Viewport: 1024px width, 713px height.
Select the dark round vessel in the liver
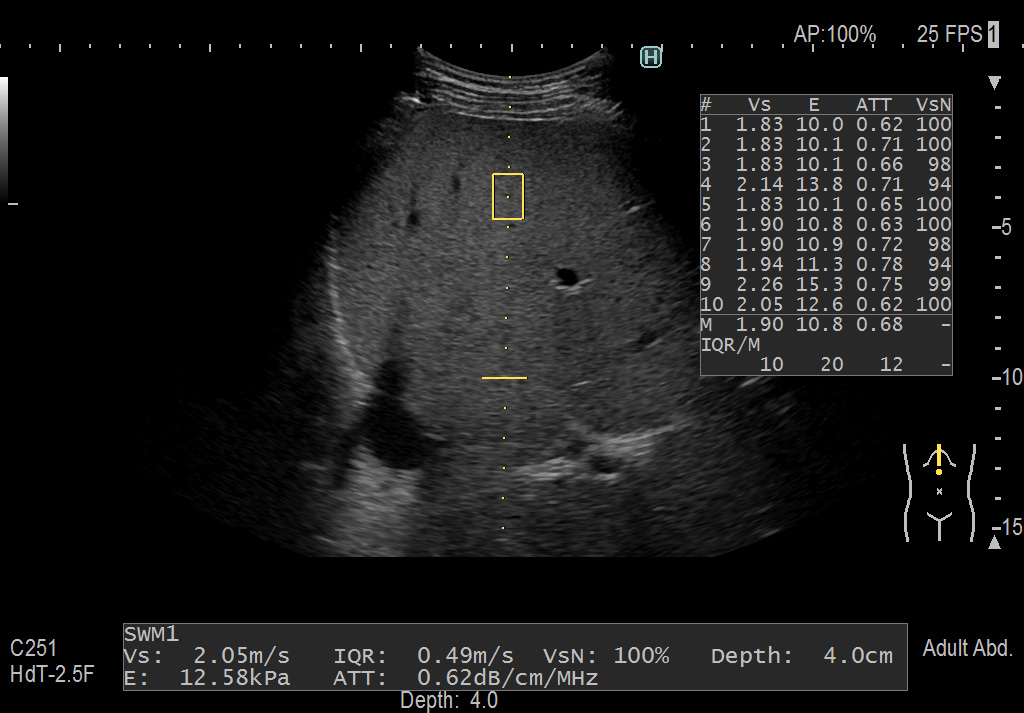(568, 276)
